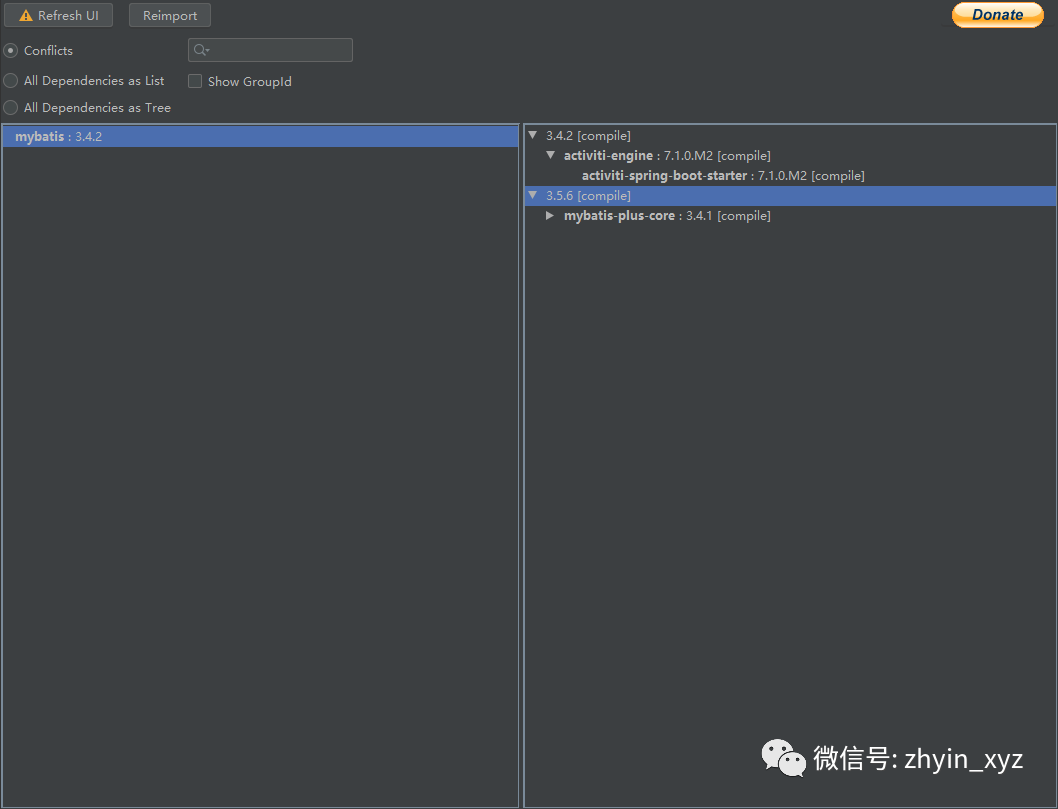Viewport: 1058px width, 809px height.
Task: Collapse the 3.4.2 [compile] node
Action: click(x=532, y=135)
